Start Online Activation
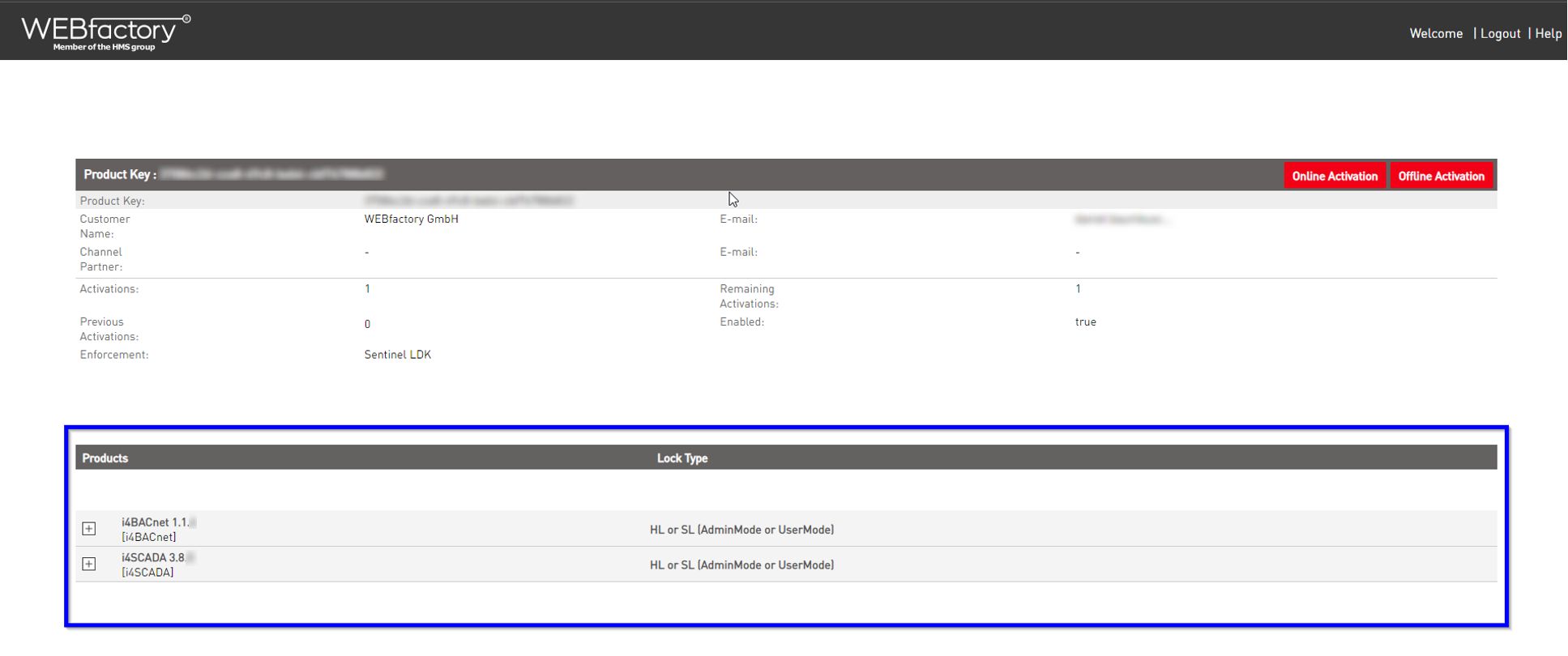 [x=1335, y=176]
